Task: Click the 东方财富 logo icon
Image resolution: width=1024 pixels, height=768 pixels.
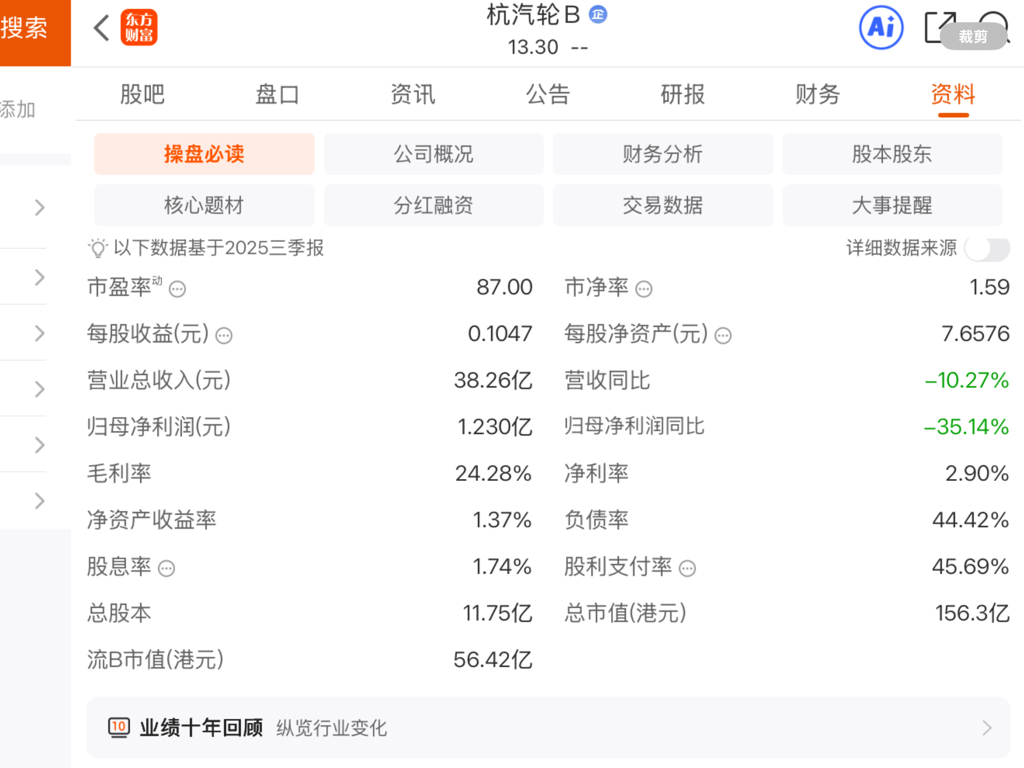Action: click(139, 28)
